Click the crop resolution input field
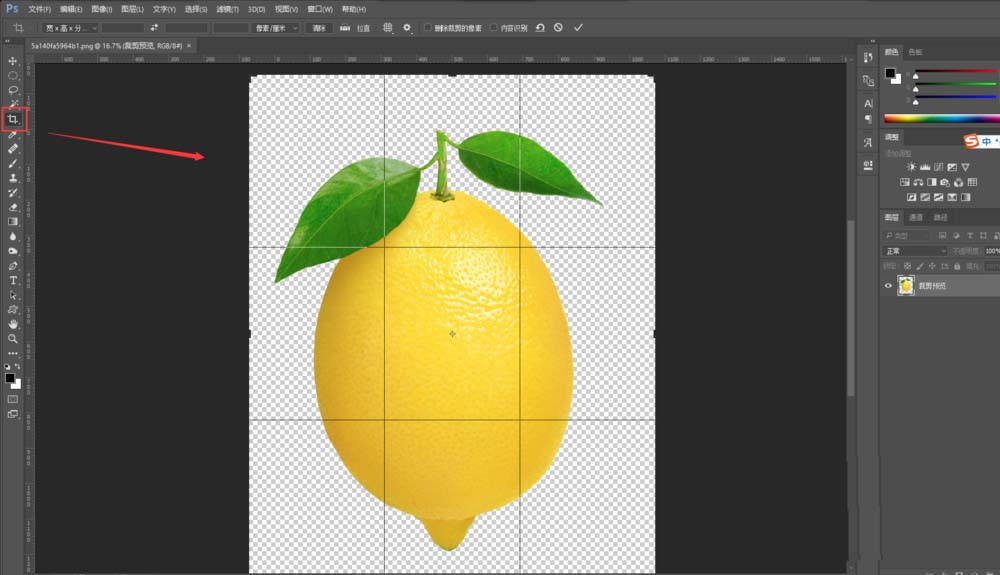This screenshot has width=1000, height=575. pyautogui.click(x=230, y=28)
